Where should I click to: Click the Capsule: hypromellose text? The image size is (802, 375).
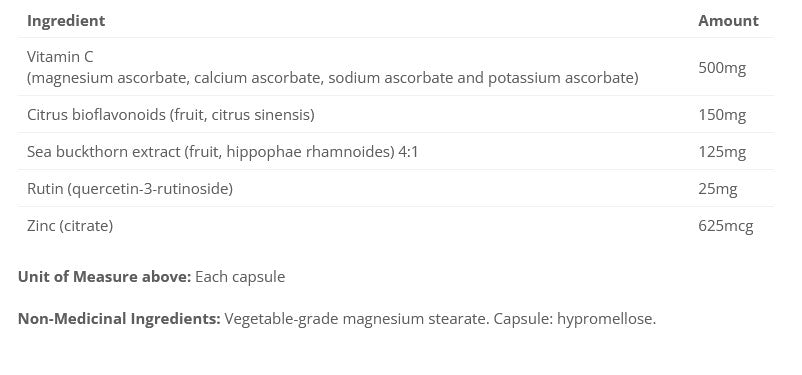click(x=574, y=319)
